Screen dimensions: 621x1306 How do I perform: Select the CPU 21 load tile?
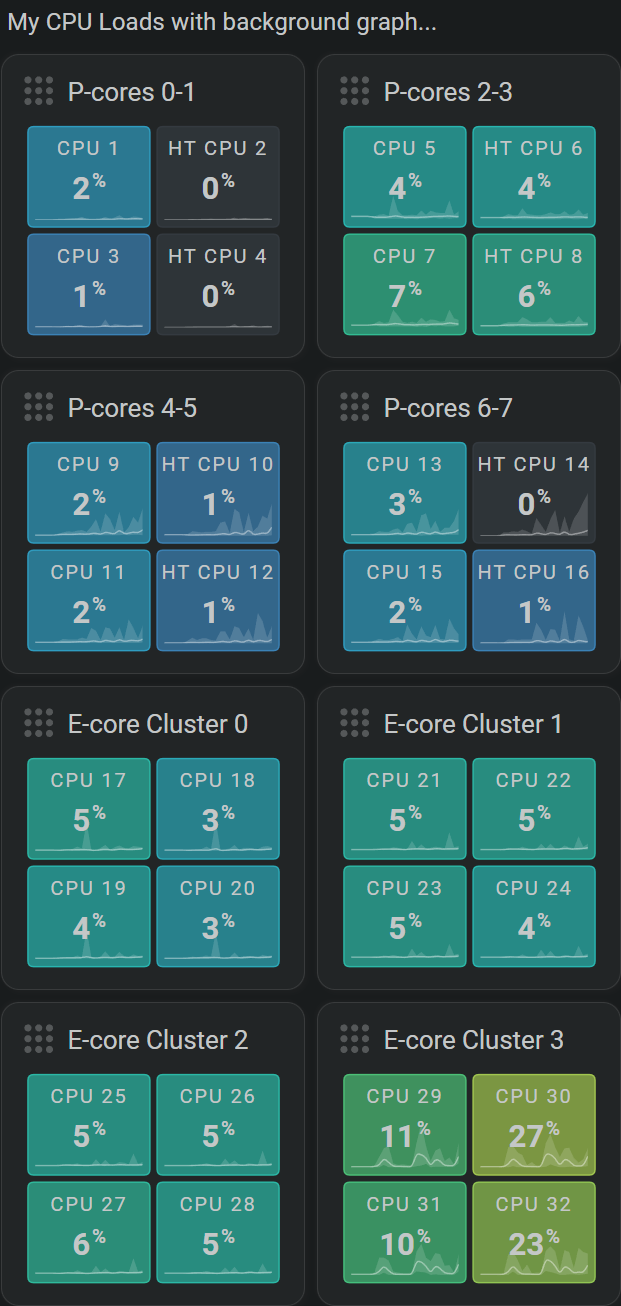pyautogui.click(x=405, y=808)
